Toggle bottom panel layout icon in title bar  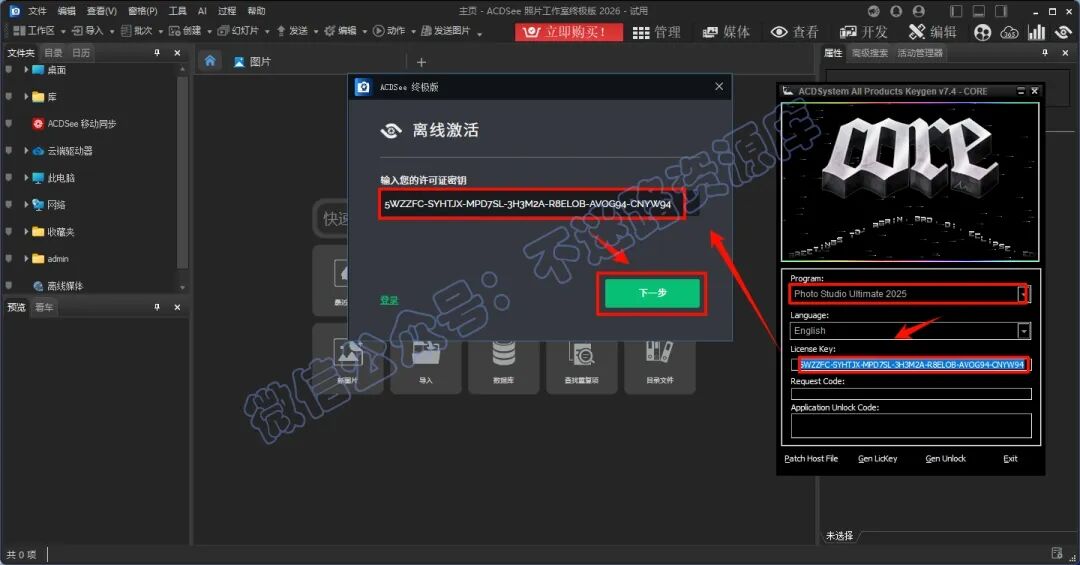979,11
